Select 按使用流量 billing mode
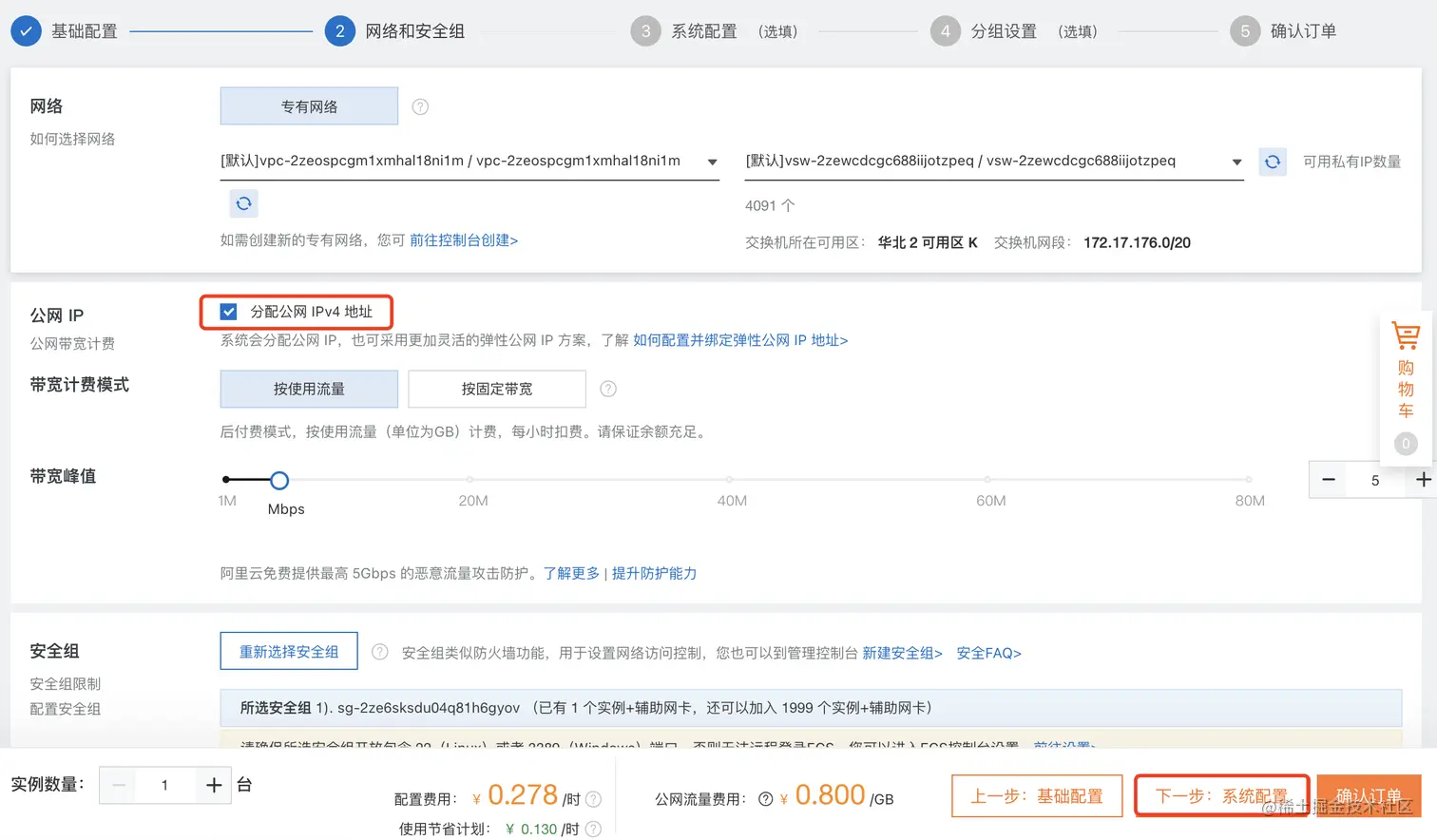The width and height of the screenshot is (1437, 840). point(309,389)
